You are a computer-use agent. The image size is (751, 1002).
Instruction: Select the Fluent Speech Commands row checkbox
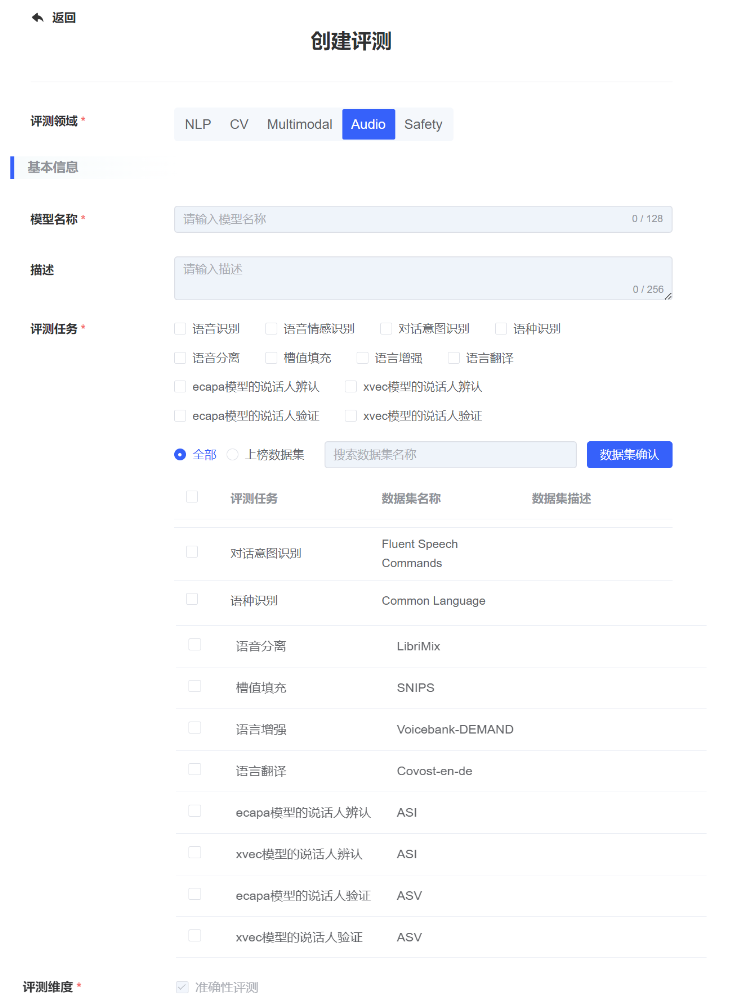(192, 552)
